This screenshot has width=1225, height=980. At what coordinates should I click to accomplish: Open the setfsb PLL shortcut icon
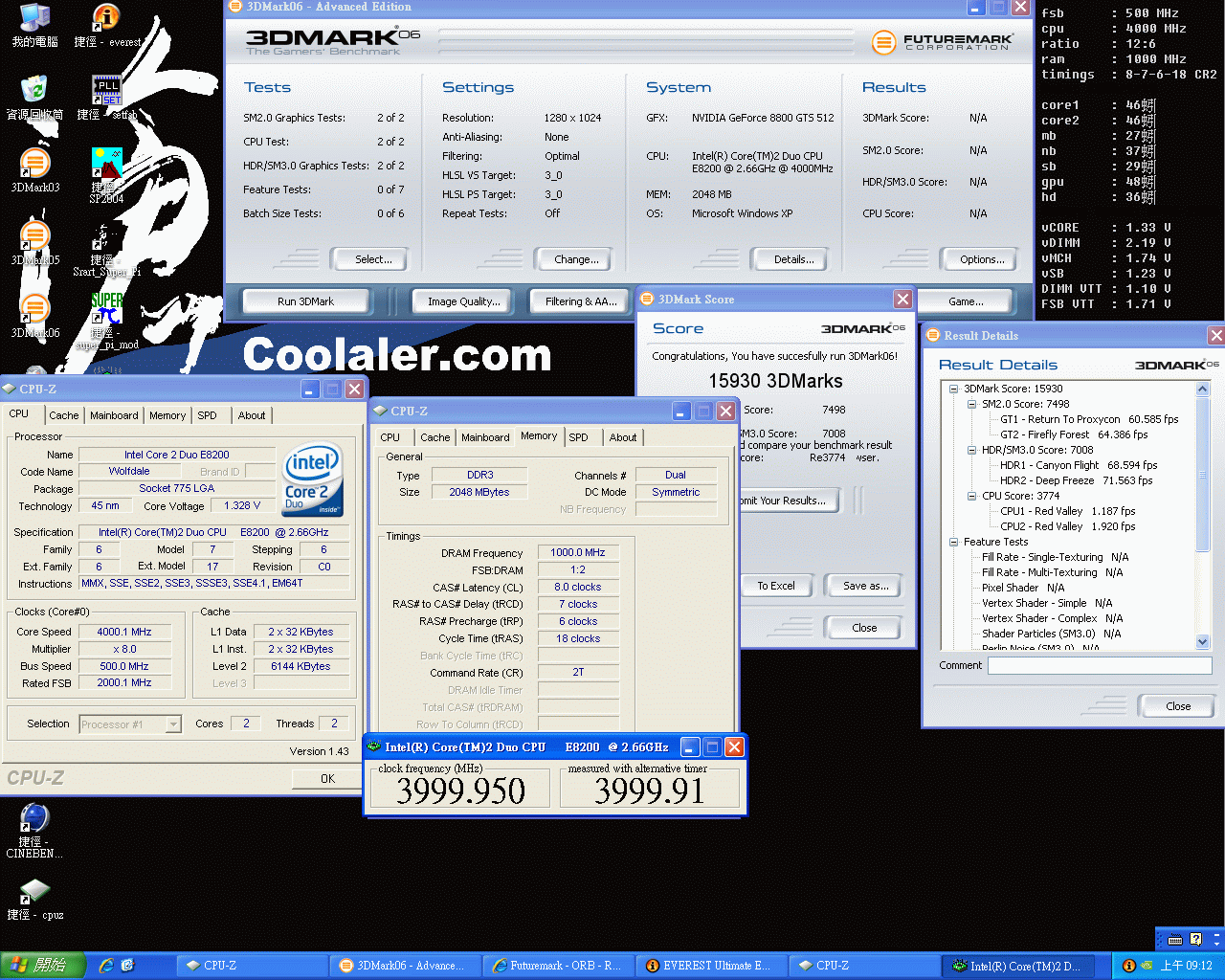pyautogui.click(x=105, y=91)
